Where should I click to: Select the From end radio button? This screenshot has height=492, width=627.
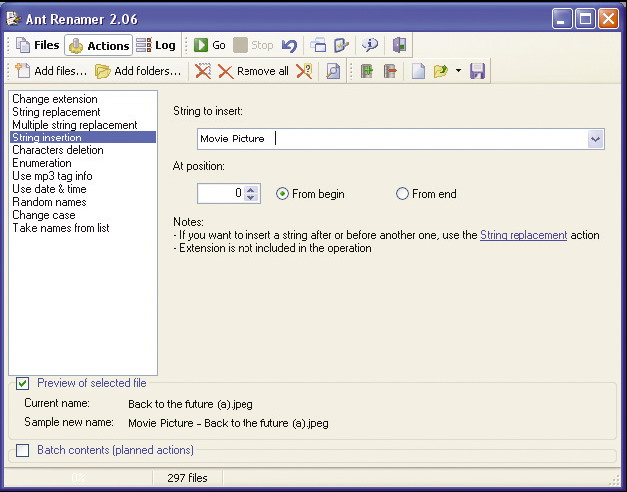pos(426,194)
